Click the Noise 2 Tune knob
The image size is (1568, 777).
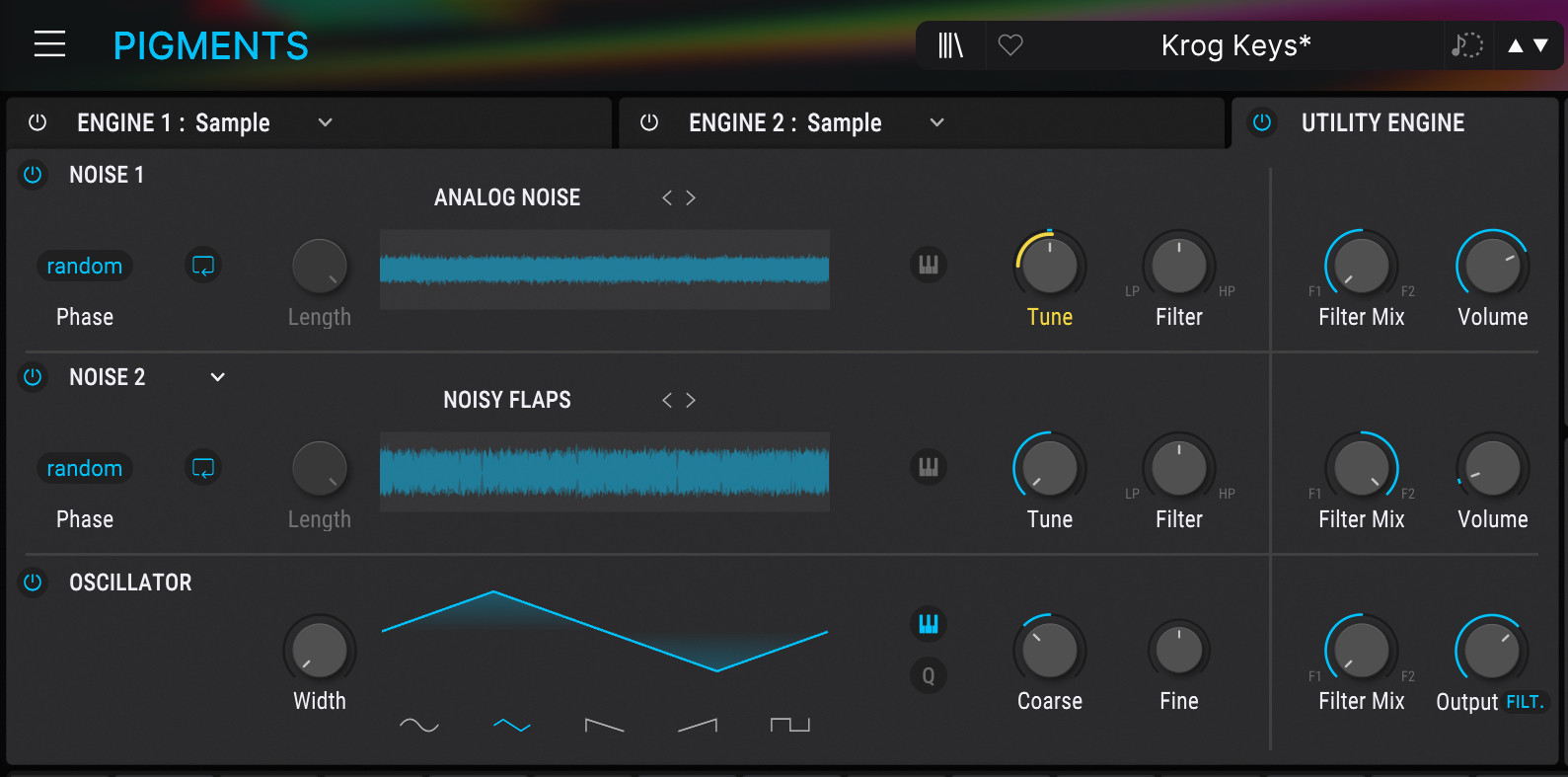pos(1050,469)
